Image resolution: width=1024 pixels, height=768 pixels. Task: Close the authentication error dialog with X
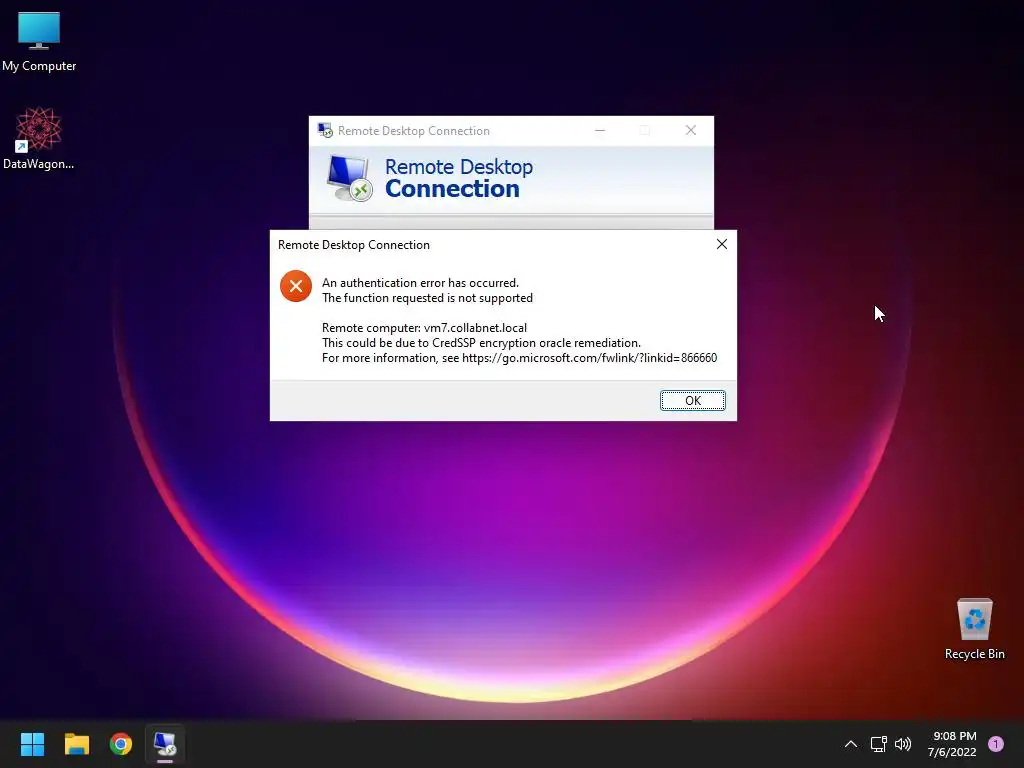tap(722, 244)
